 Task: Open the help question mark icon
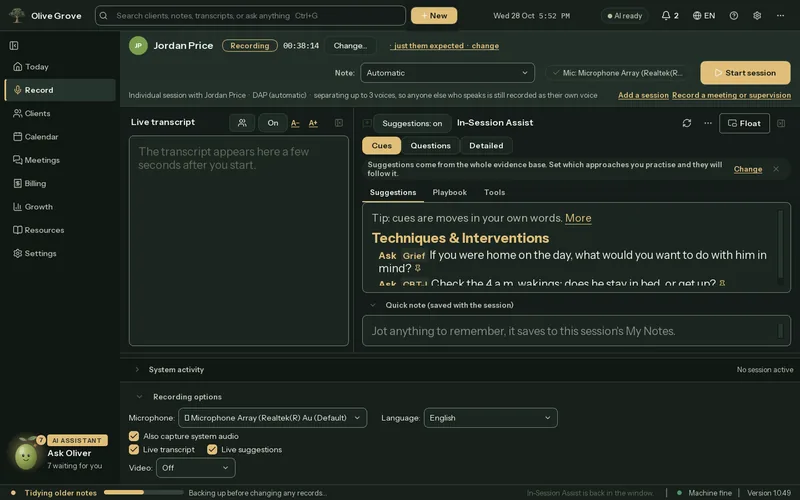click(x=734, y=16)
